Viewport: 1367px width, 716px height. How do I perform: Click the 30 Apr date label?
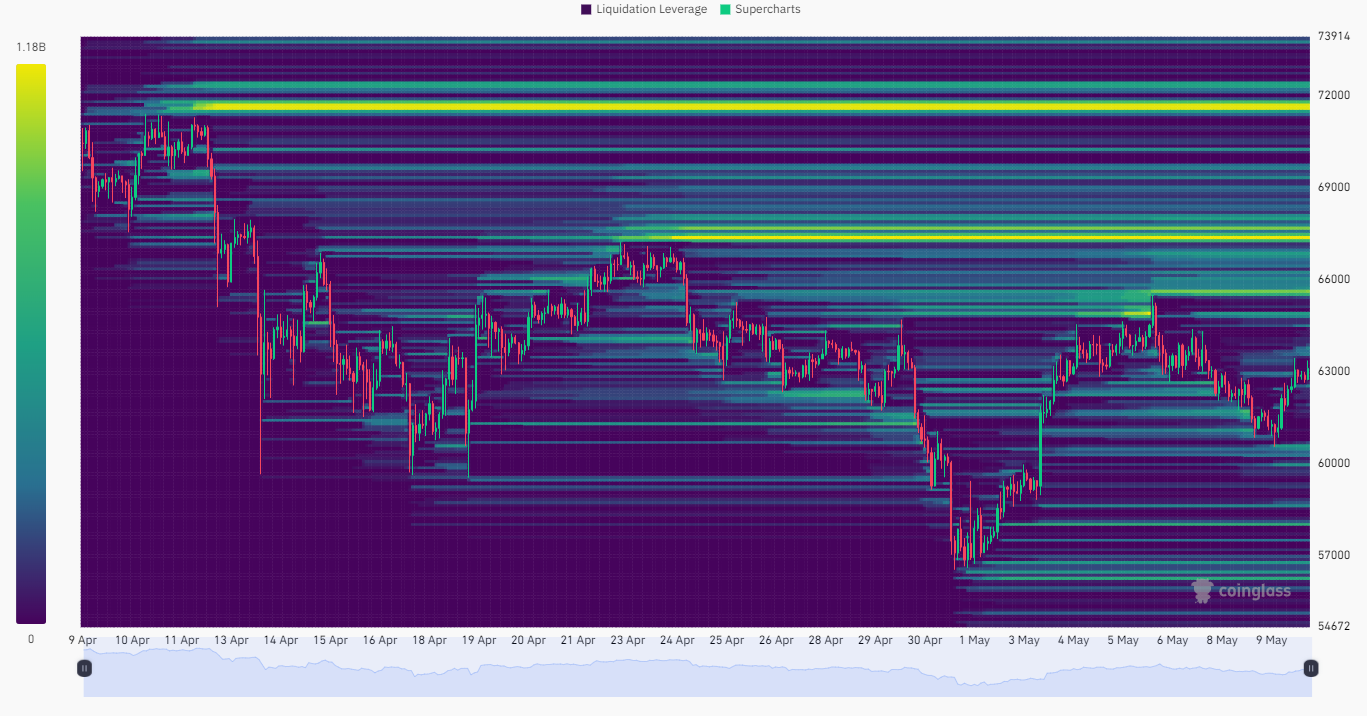pos(925,640)
